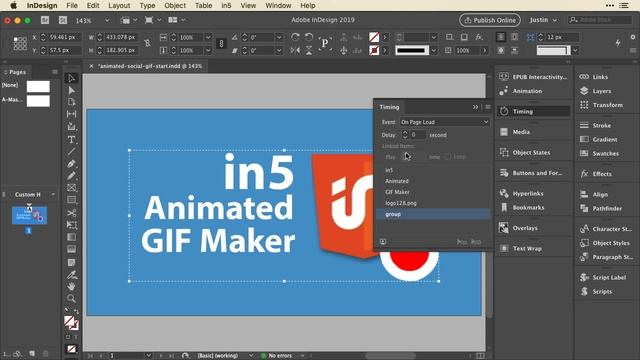Click the fill swatch in control bar

374,37
